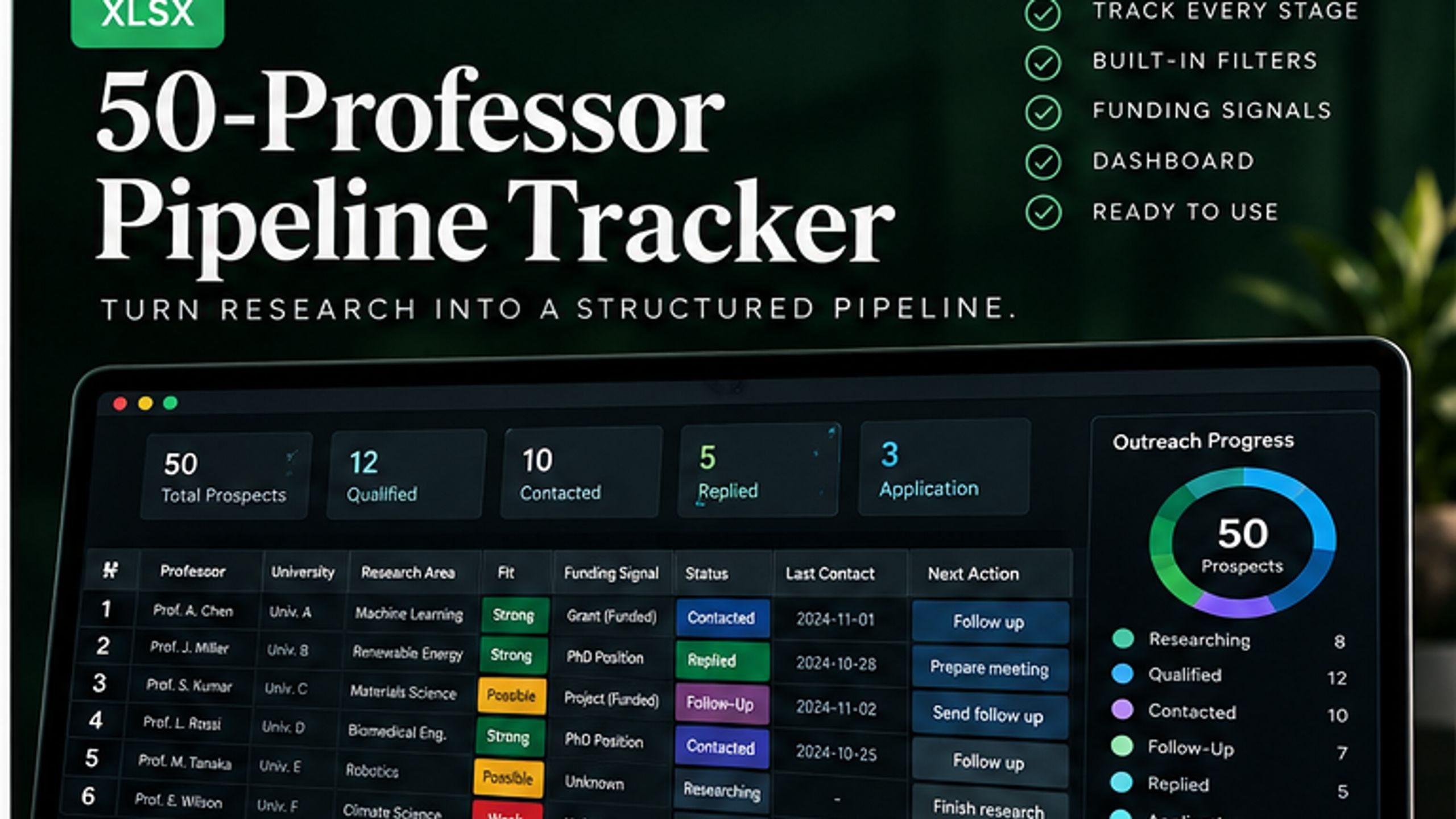1456x819 pixels.
Task: Click the Last Contact column header
Action: tap(830, 574)
